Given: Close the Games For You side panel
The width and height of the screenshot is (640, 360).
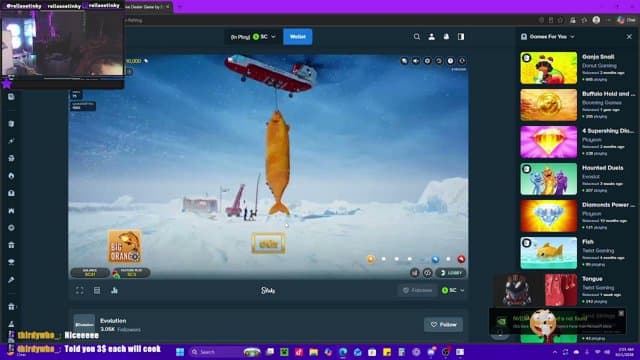Looking at the screenshot, I should tap(629, 37).
